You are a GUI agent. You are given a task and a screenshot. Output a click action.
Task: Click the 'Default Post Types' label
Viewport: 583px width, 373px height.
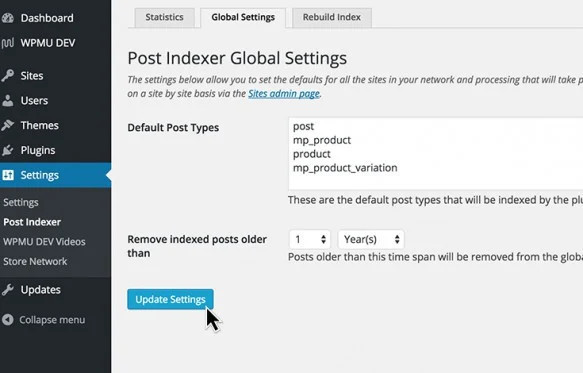173,128
